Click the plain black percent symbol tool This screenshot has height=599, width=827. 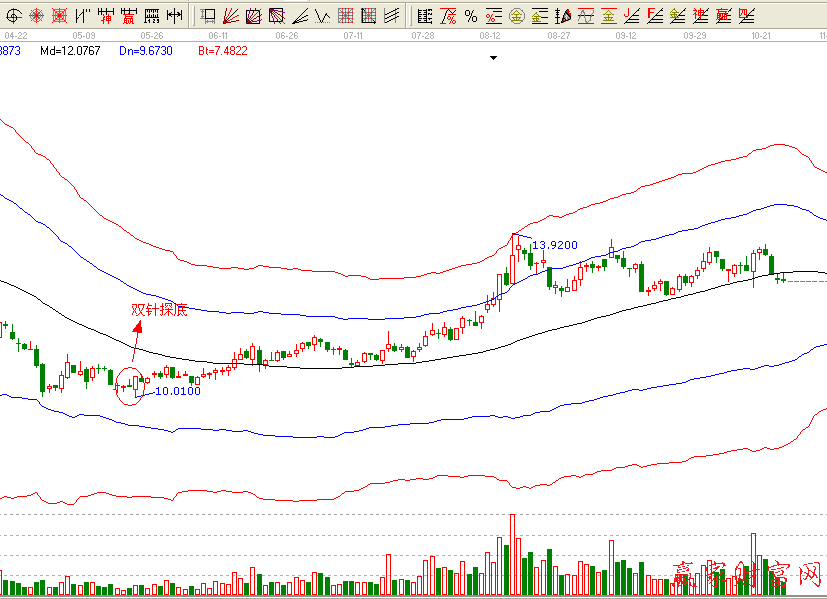[x=471, y=15]
